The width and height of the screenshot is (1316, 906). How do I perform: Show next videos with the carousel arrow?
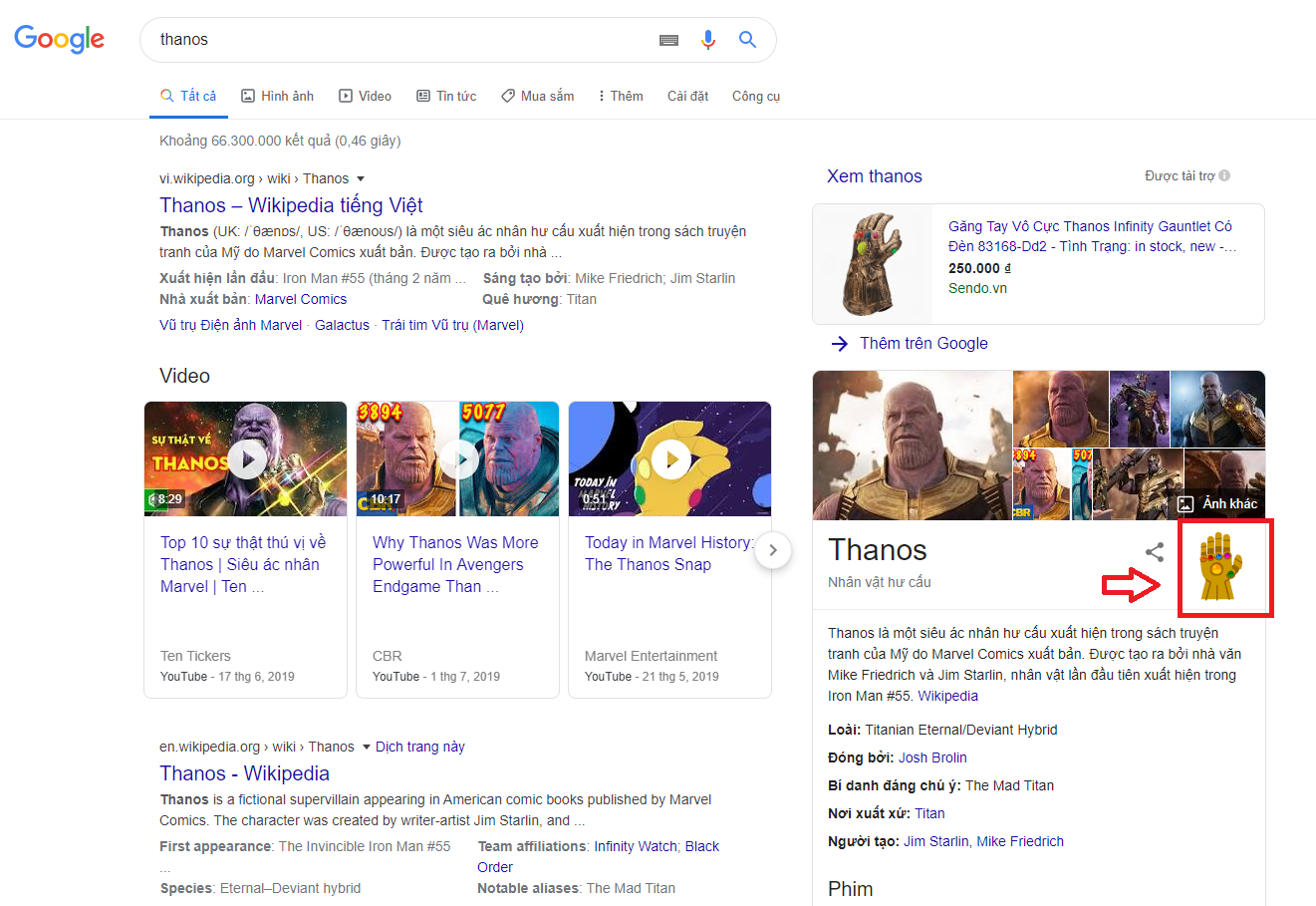(x=773, y=550)
